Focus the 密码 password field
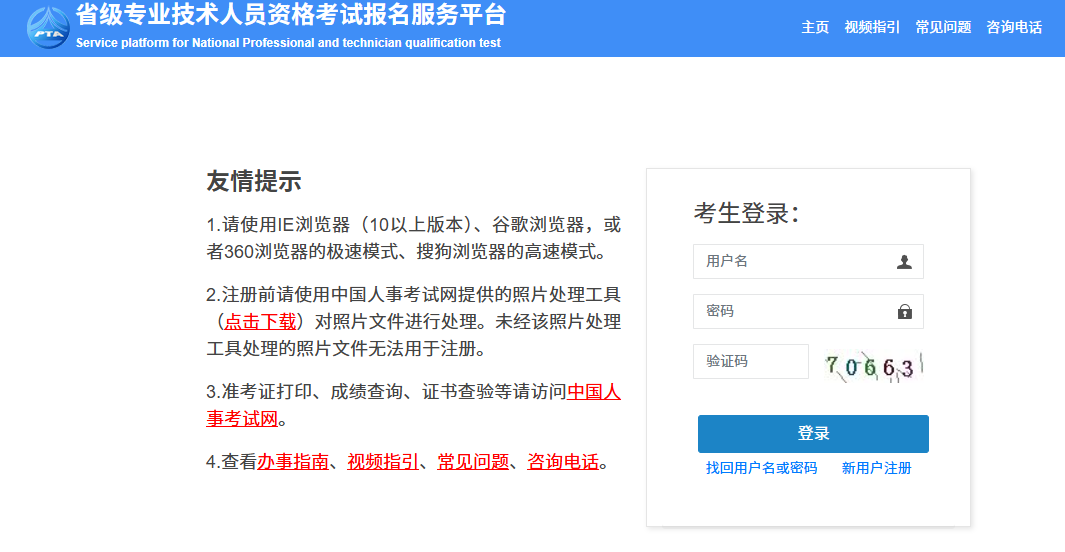This screenshot has height=552, width=1065. [795, 312]
